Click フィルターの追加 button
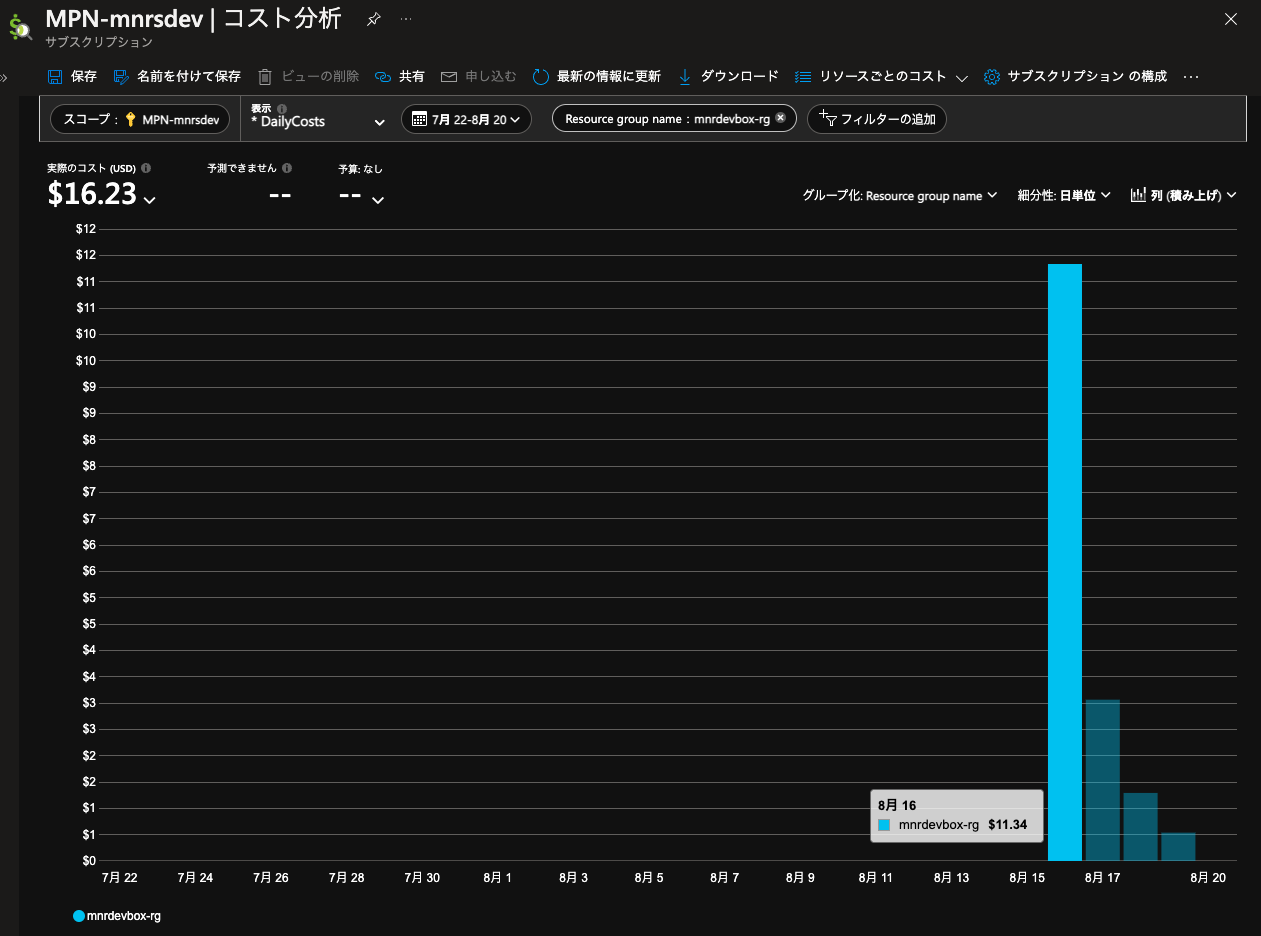The image size is (1261, 936). tap(877, 119)
